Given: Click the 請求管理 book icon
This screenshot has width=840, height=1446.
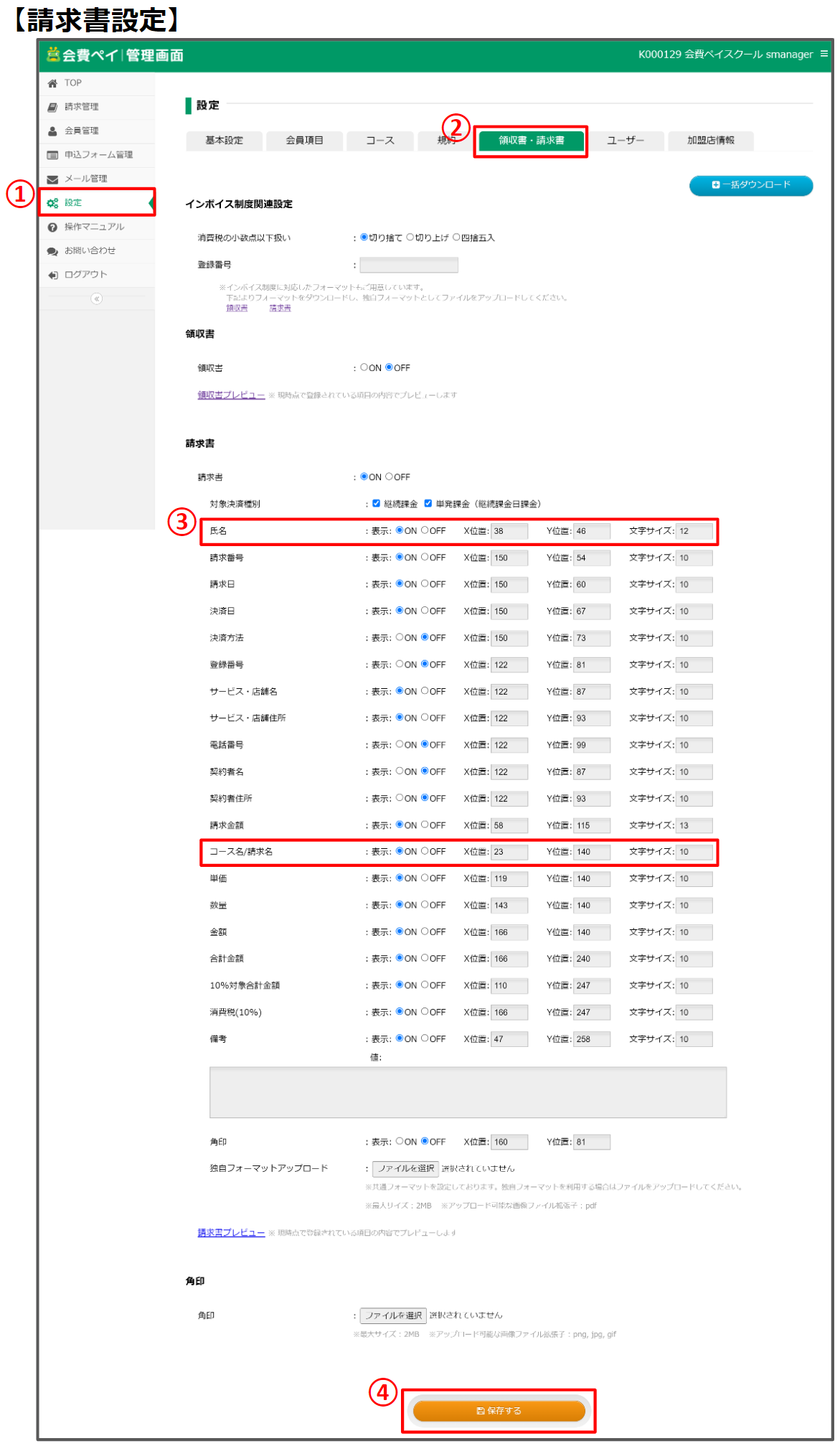Looking at the screenshot, I should pos(52,107).
